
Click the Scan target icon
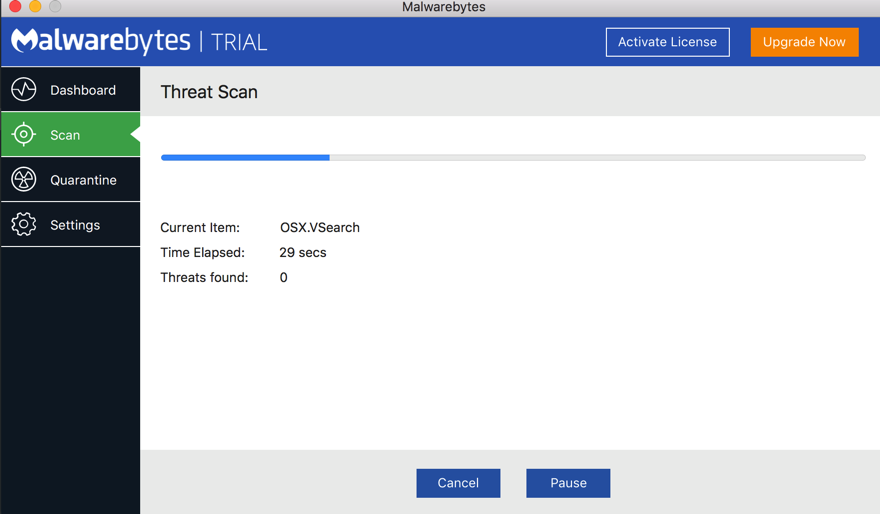[x=24, y=135]
